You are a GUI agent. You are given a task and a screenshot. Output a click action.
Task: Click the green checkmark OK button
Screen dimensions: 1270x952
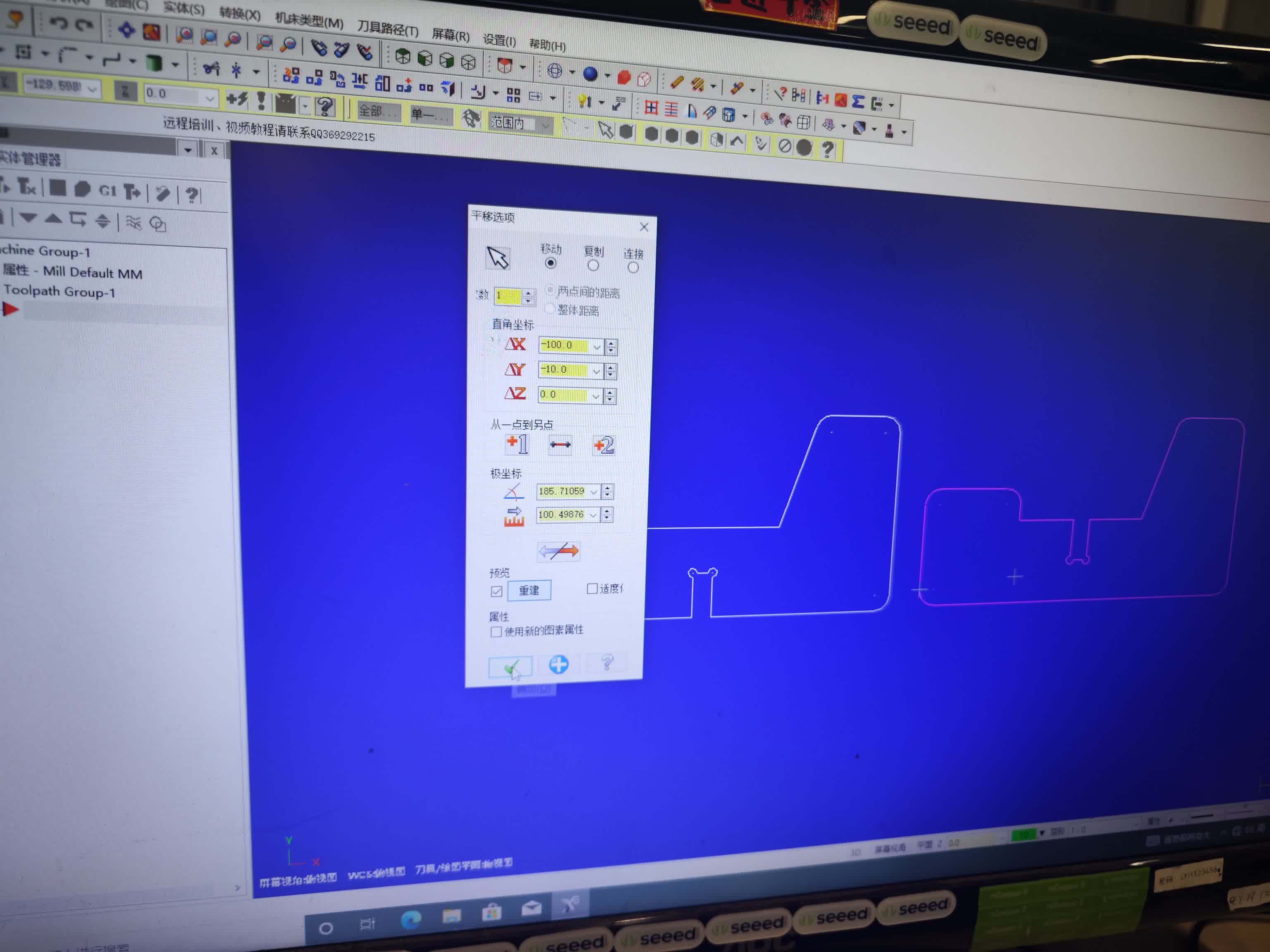click(x=510, y=667)
